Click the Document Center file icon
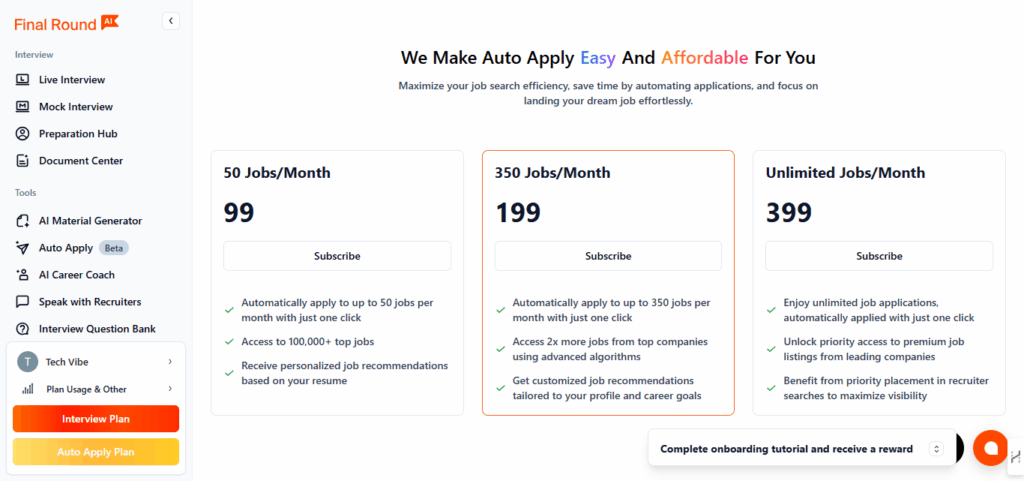This screenshot has height=481, width=1024. coord(23,161)
